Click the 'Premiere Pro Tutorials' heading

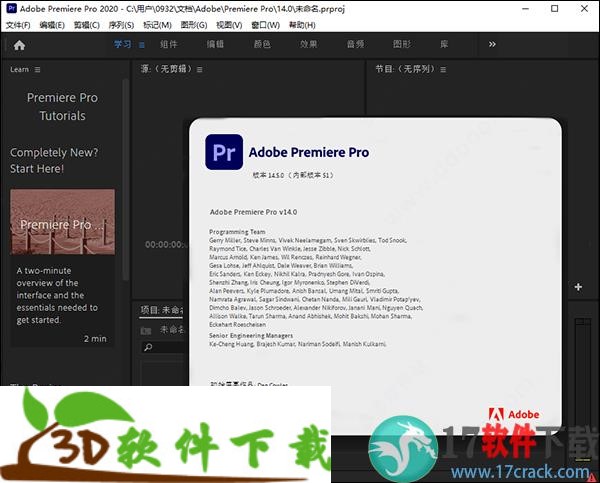pos(62,106)
